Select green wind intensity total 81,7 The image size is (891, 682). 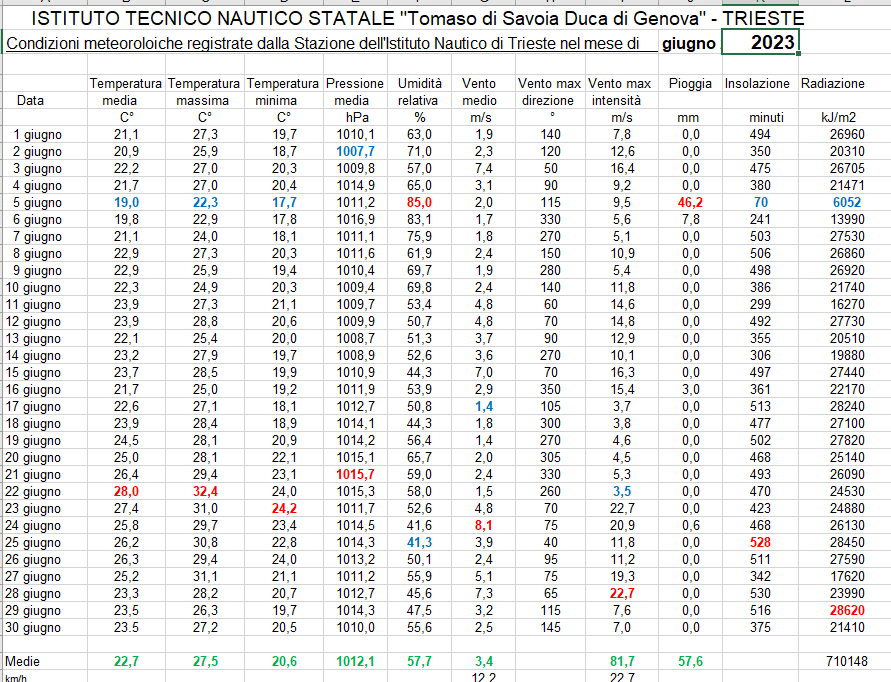coord(622,662)
